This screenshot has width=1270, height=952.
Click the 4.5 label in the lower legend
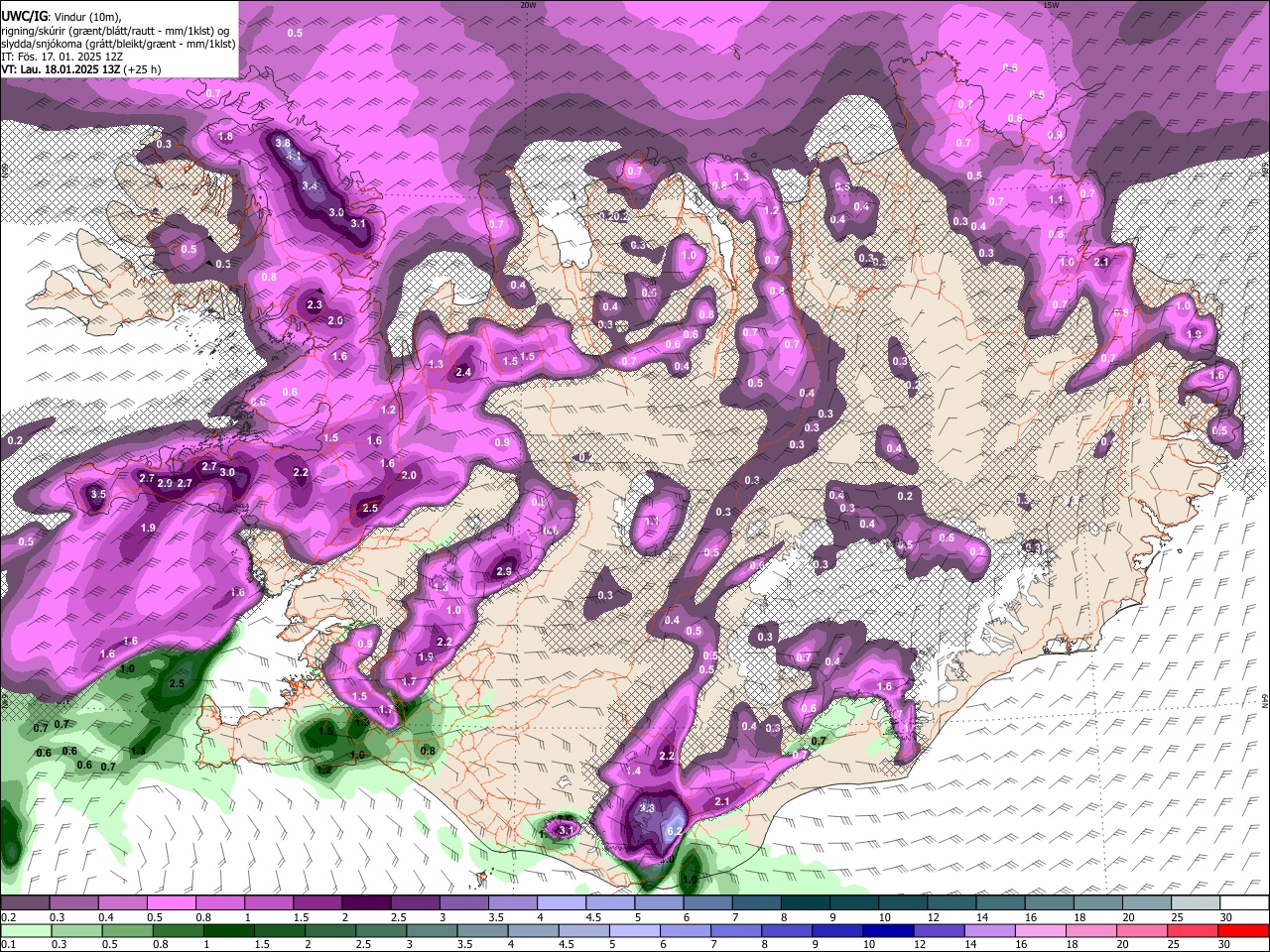click(566, 944)
